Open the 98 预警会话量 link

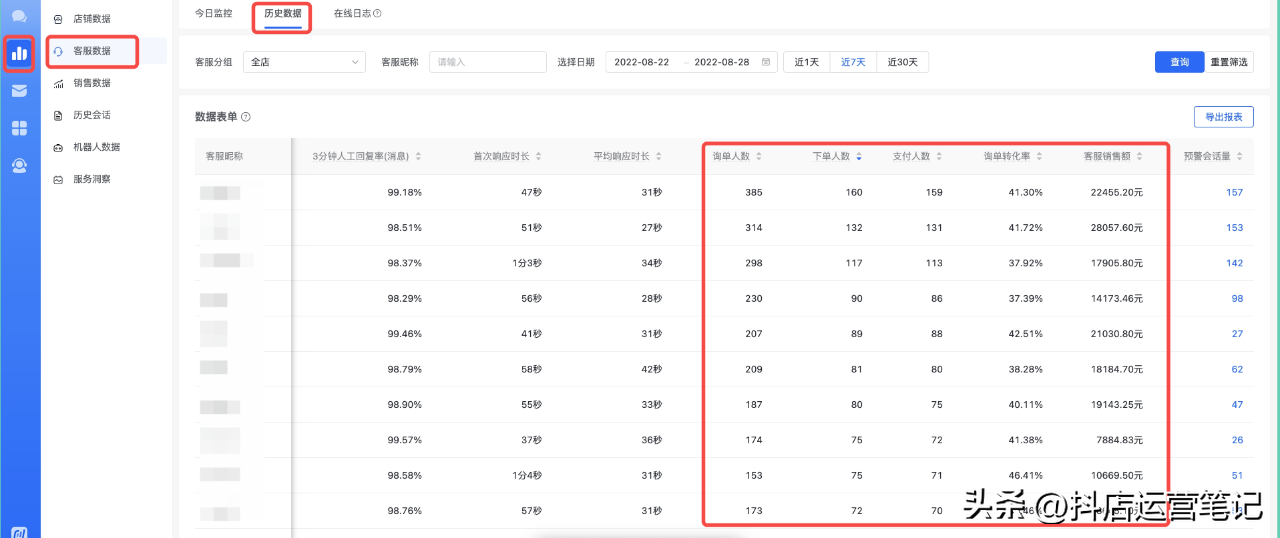1237,299
